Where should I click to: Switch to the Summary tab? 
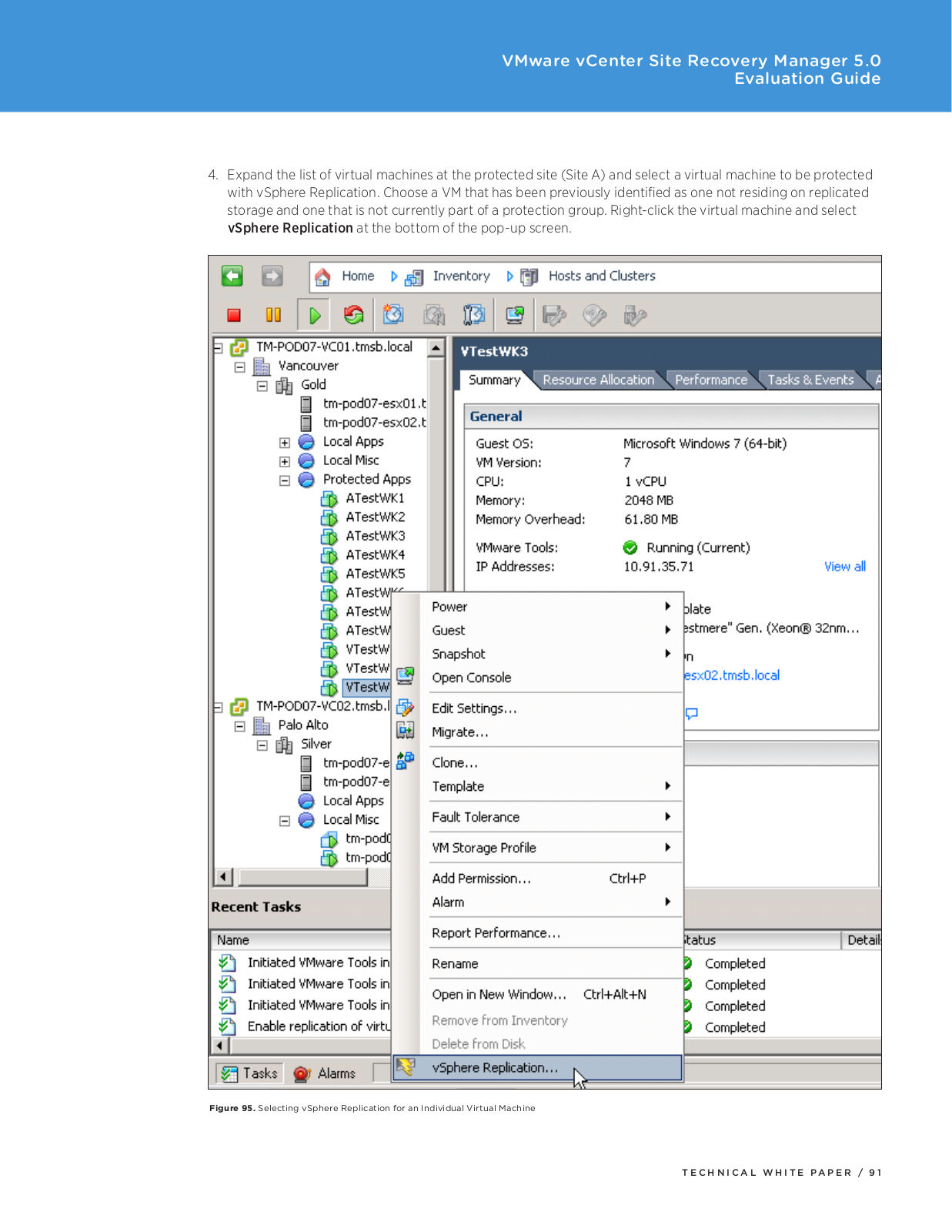[x=495, y=380]
